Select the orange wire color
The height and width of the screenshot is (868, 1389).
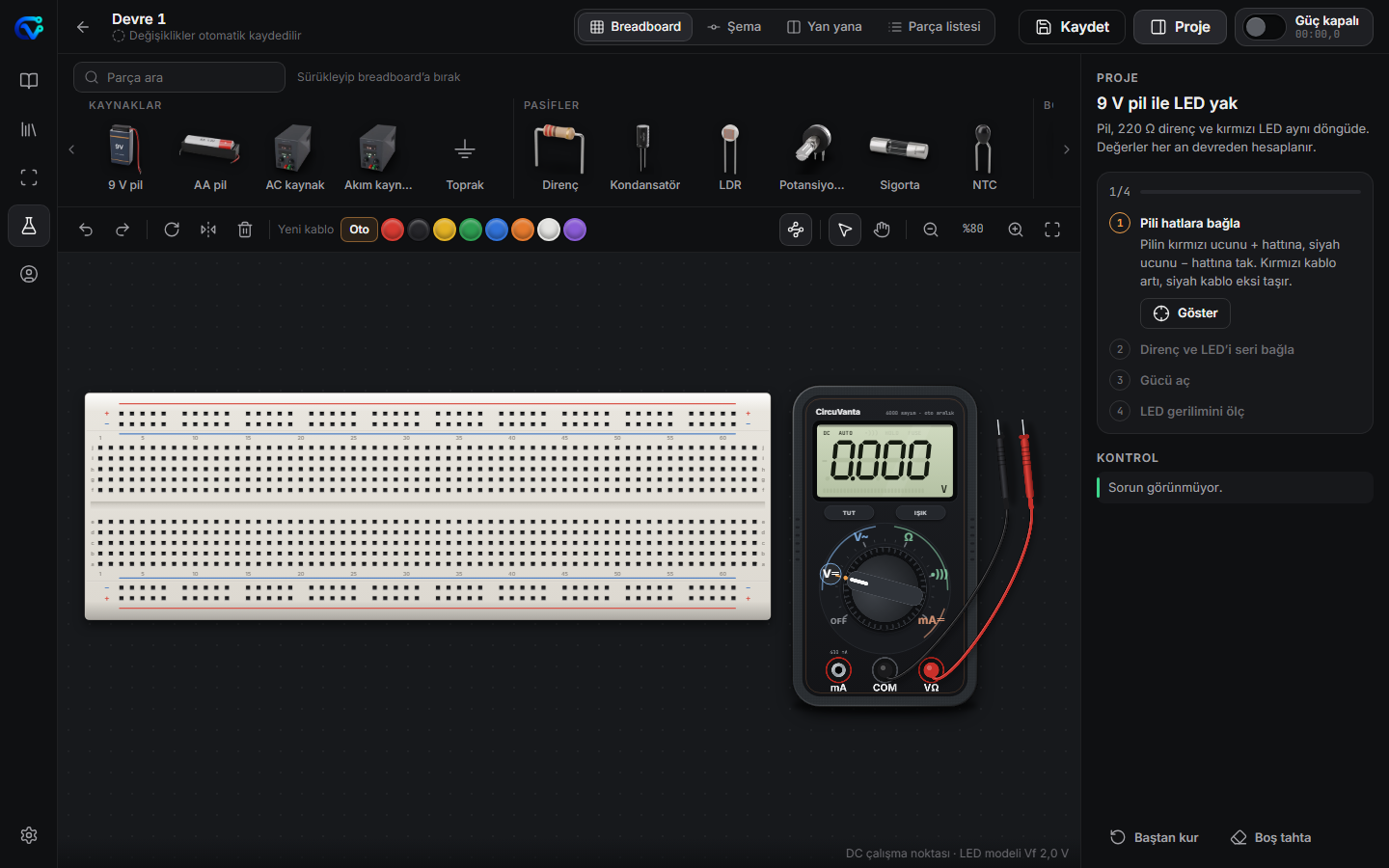523,230
